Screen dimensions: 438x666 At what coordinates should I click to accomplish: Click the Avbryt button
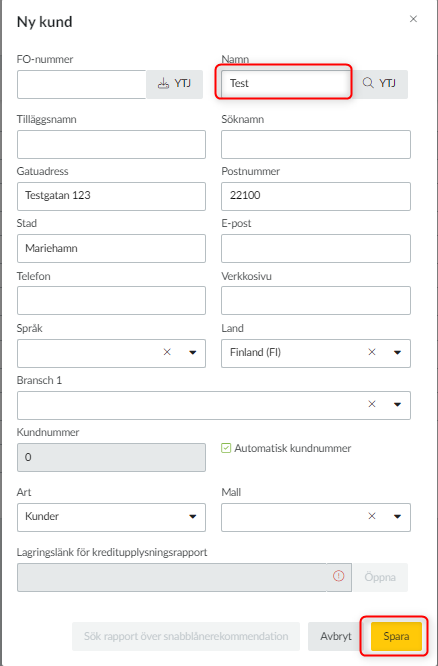coord(336,636)
